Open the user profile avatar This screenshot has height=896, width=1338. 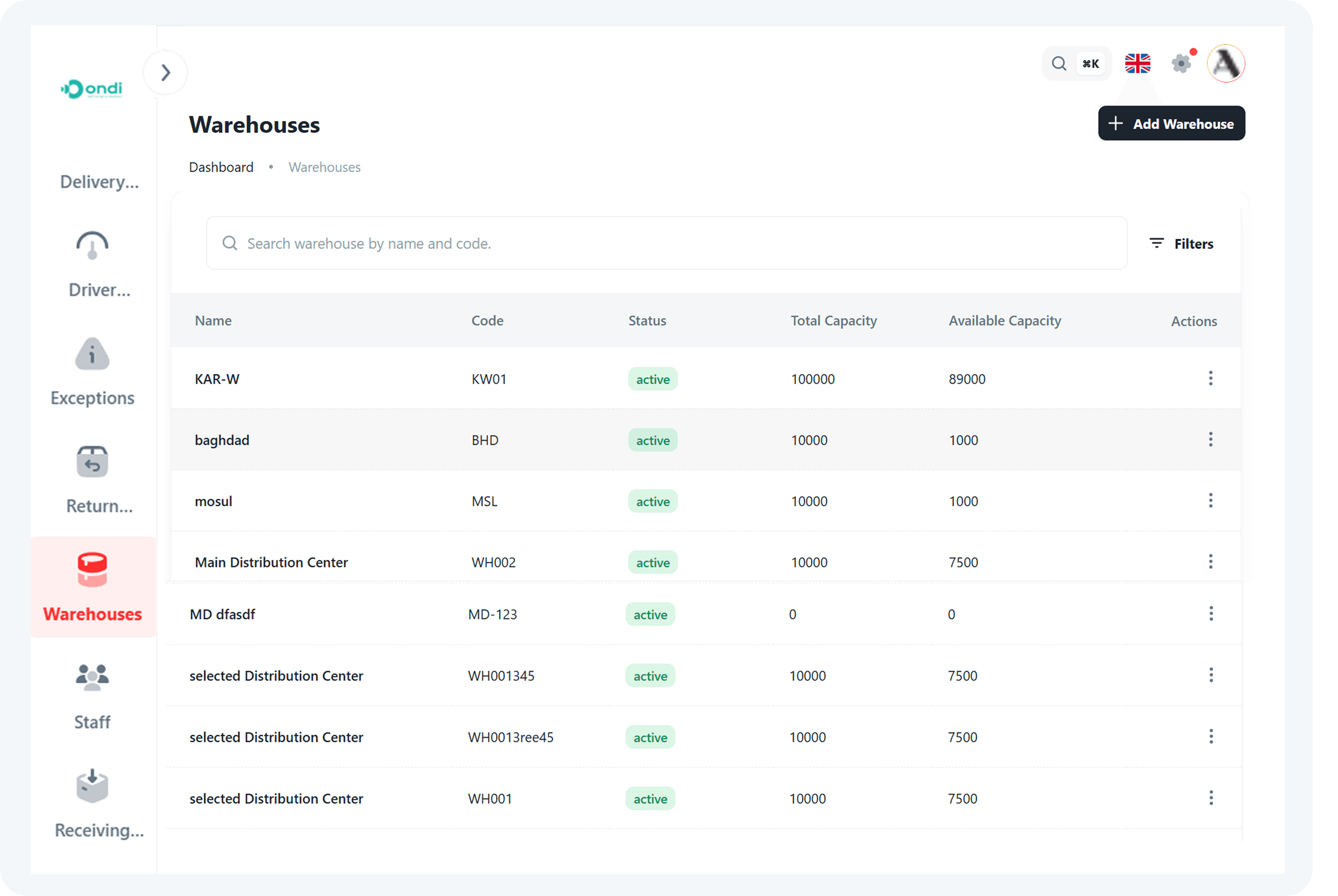click(1226, 63)
